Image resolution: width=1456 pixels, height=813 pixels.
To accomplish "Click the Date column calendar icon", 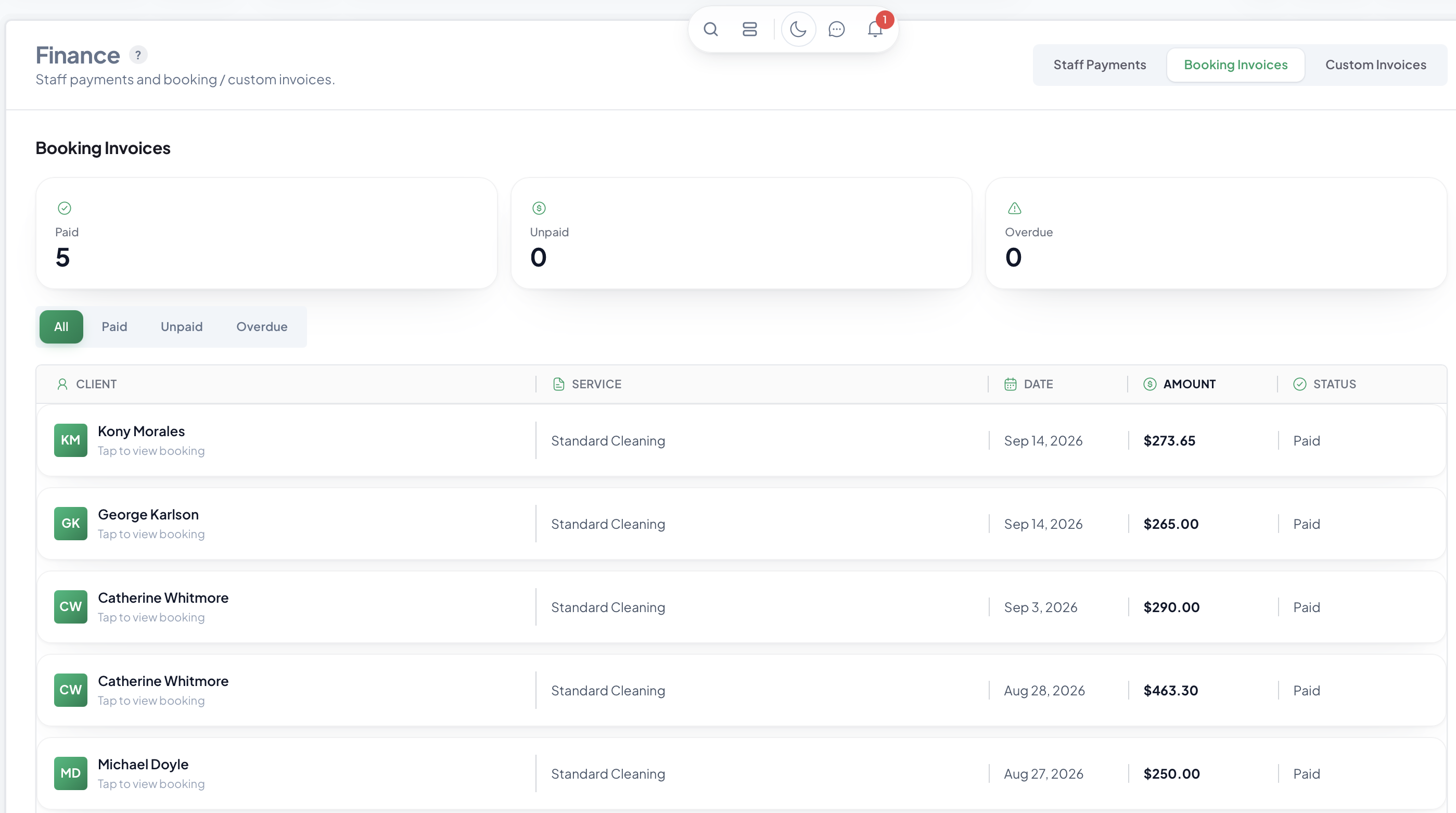I will 1010,385.
